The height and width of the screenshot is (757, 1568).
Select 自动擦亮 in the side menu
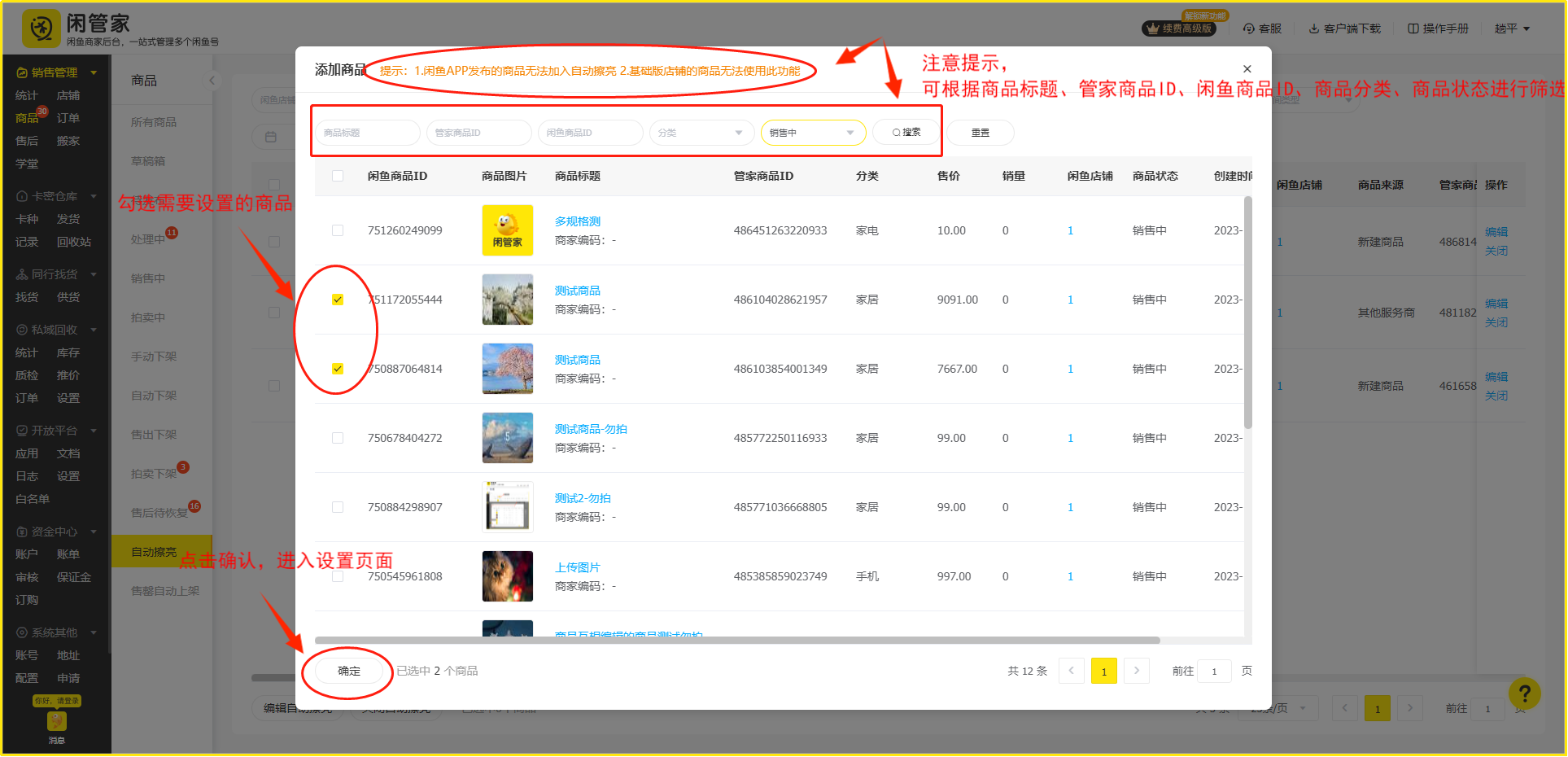[x=154, y=552]
